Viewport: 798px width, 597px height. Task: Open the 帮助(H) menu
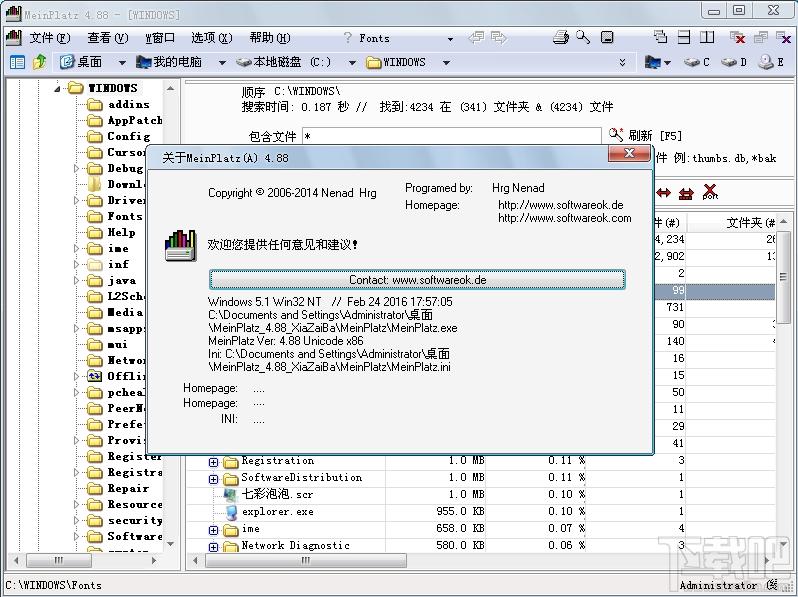click(x=268, y=38)
